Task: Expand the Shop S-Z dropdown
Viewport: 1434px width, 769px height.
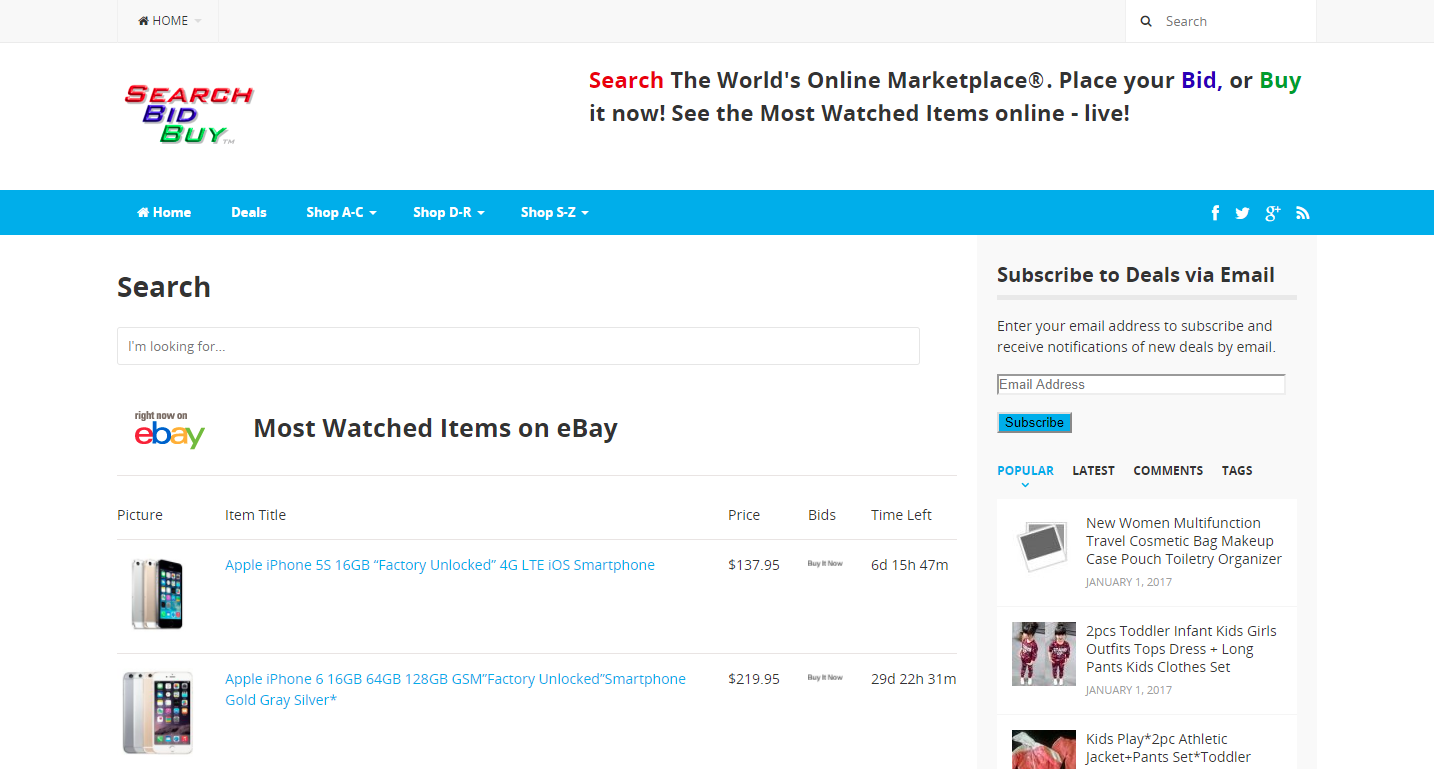Action: pyautogui.click(x=554, y=212)
